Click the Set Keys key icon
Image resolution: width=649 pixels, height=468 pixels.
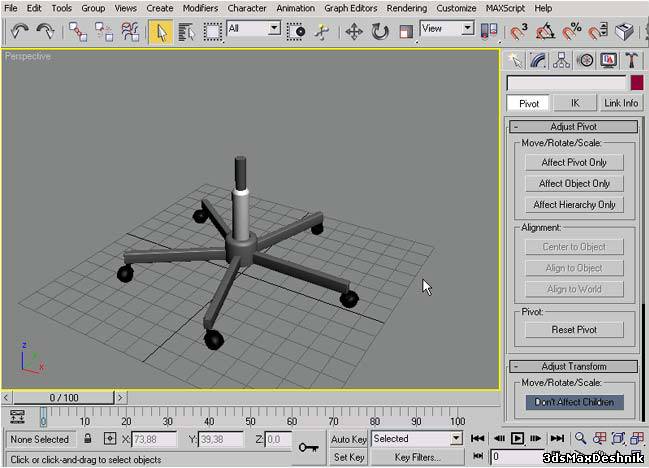pos(308,447)
